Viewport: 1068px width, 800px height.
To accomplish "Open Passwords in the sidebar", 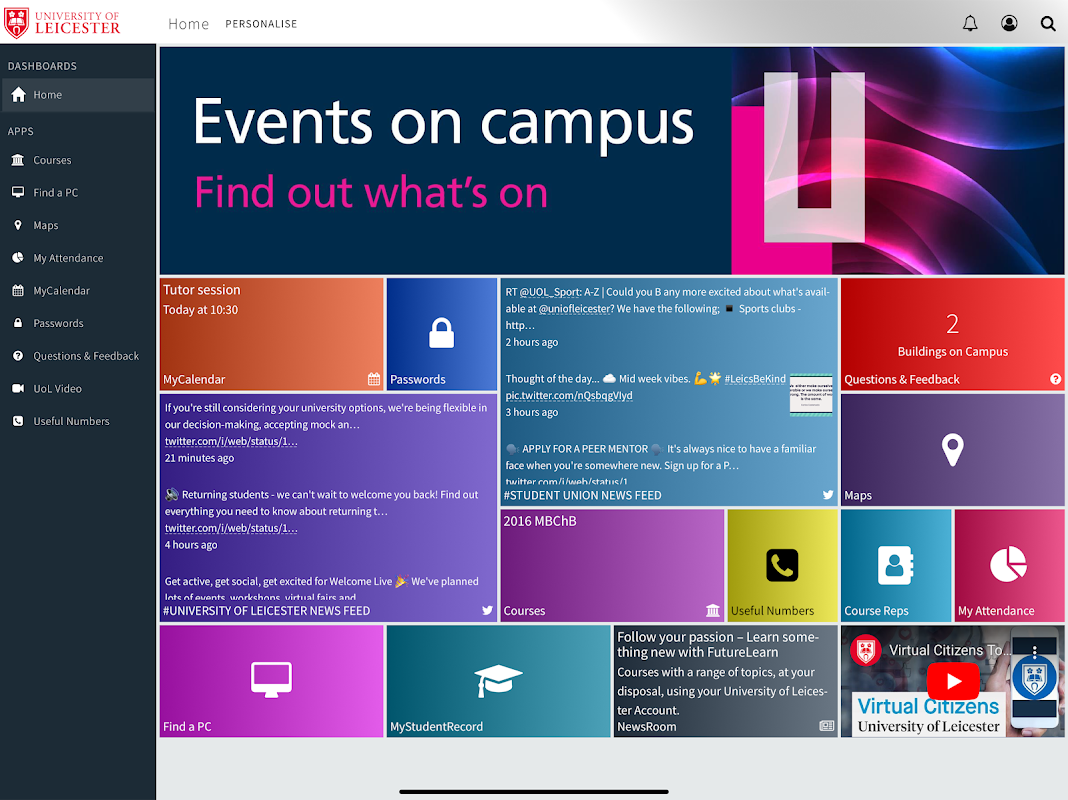I will click(78, 323).
